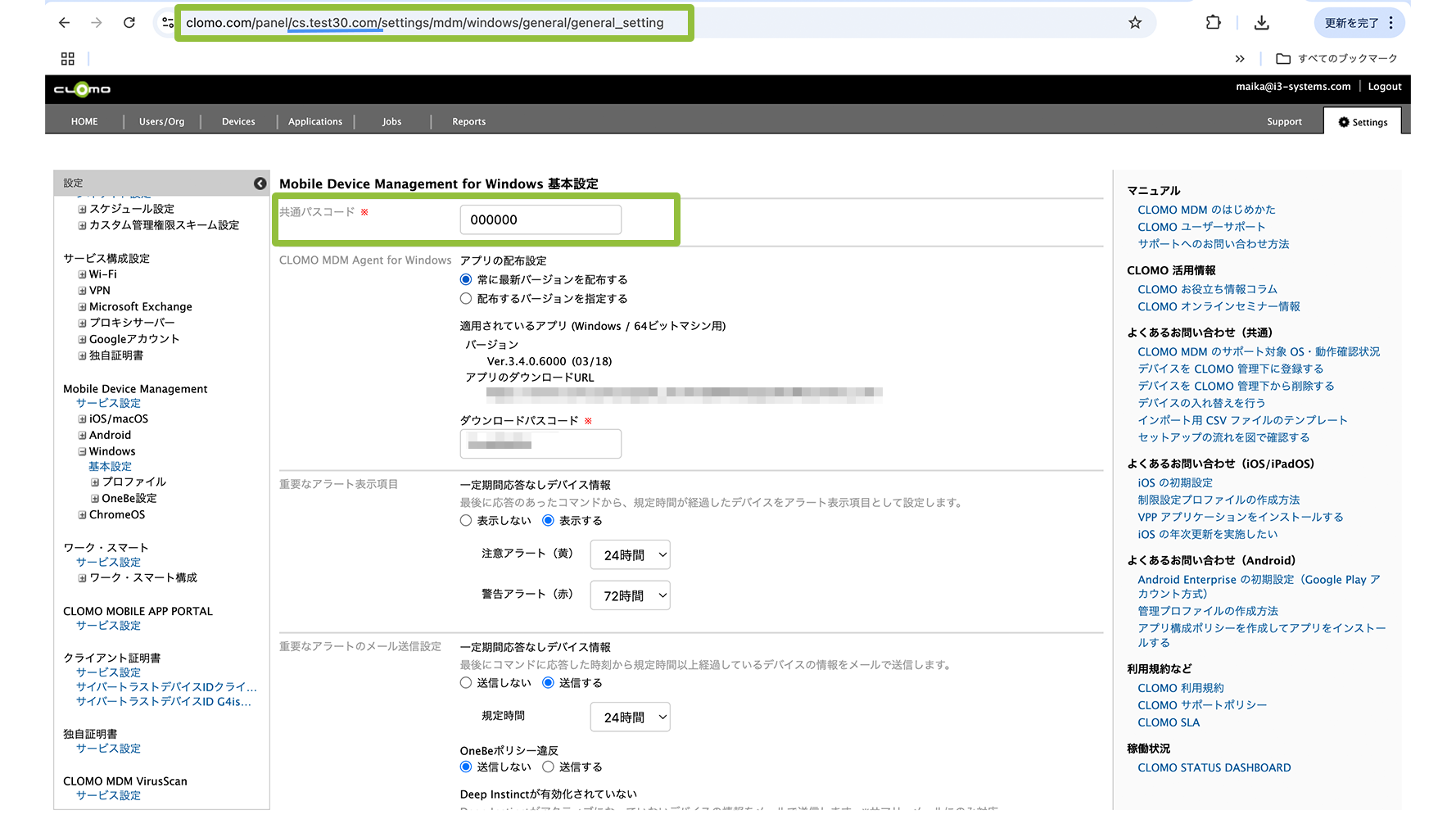Select 表示する for unresponsive device alert
Image resolution: width=1456 pixels, height=819 pixels.
coord(548,520)
